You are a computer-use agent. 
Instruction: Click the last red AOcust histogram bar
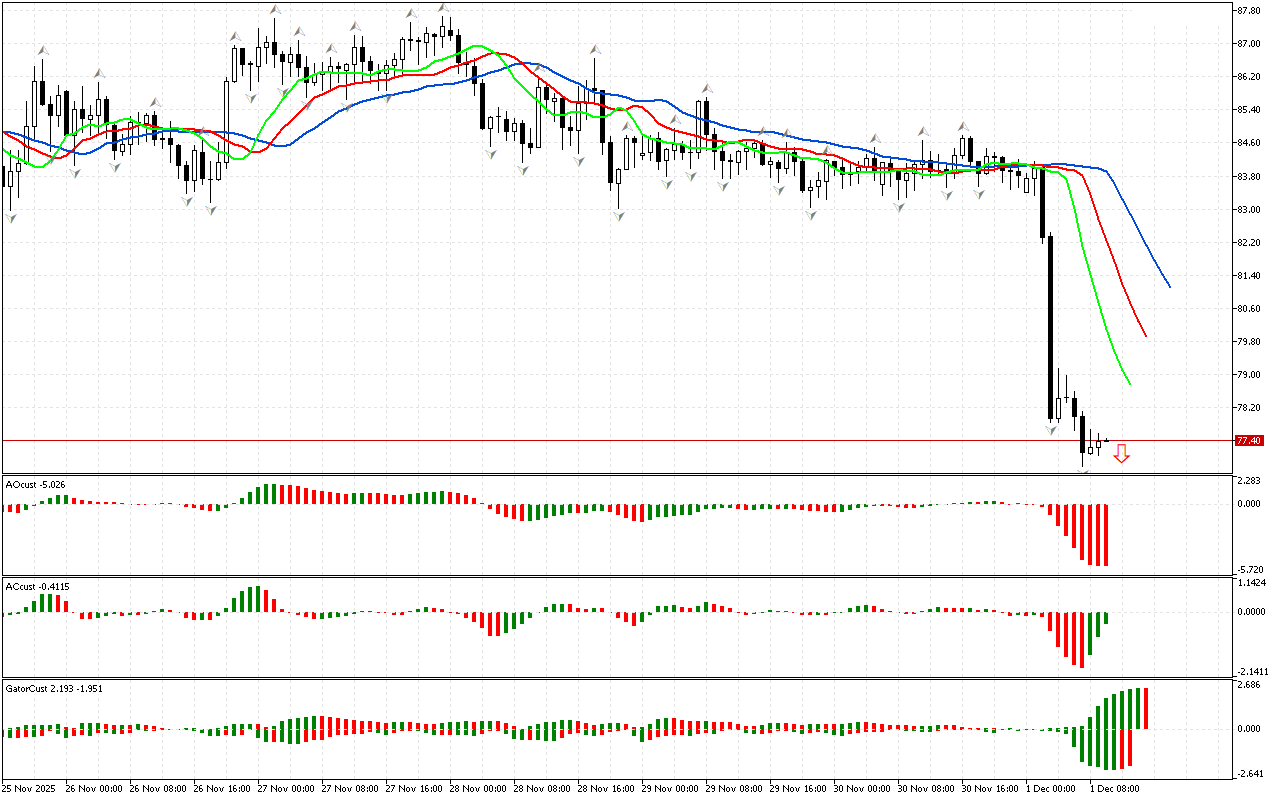(1106, 535)
